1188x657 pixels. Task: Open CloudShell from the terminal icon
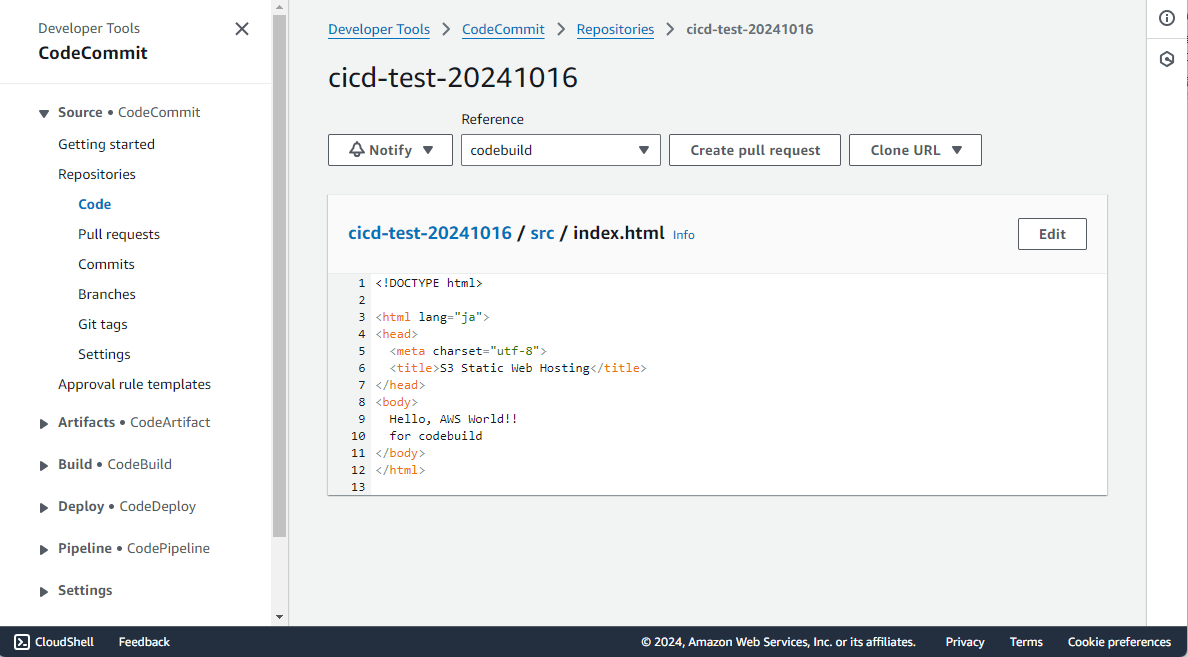[x=23, y=642]
